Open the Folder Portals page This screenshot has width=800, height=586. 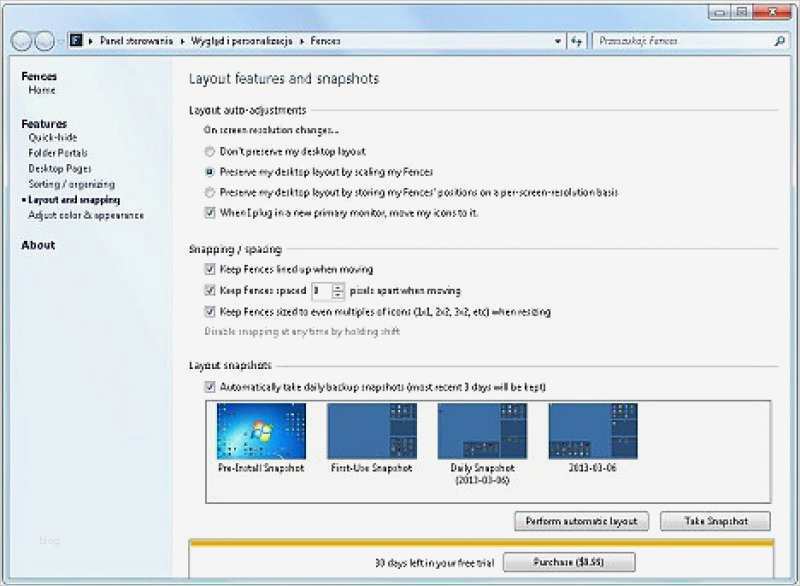(58, 153)
